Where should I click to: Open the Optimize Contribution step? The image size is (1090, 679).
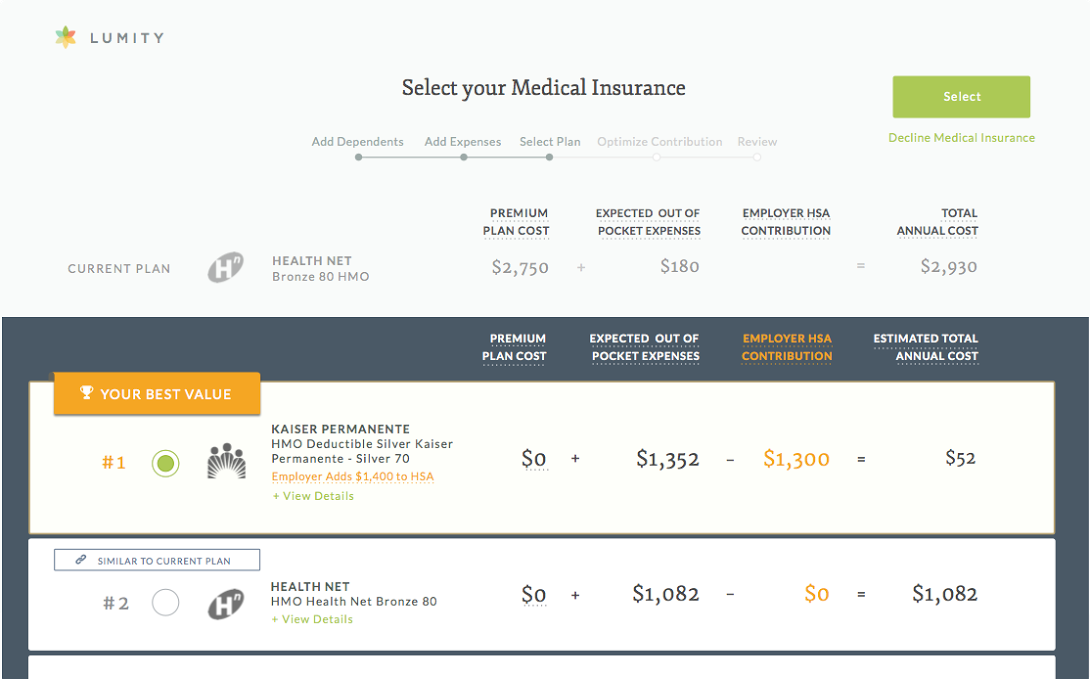pos(659,142)
